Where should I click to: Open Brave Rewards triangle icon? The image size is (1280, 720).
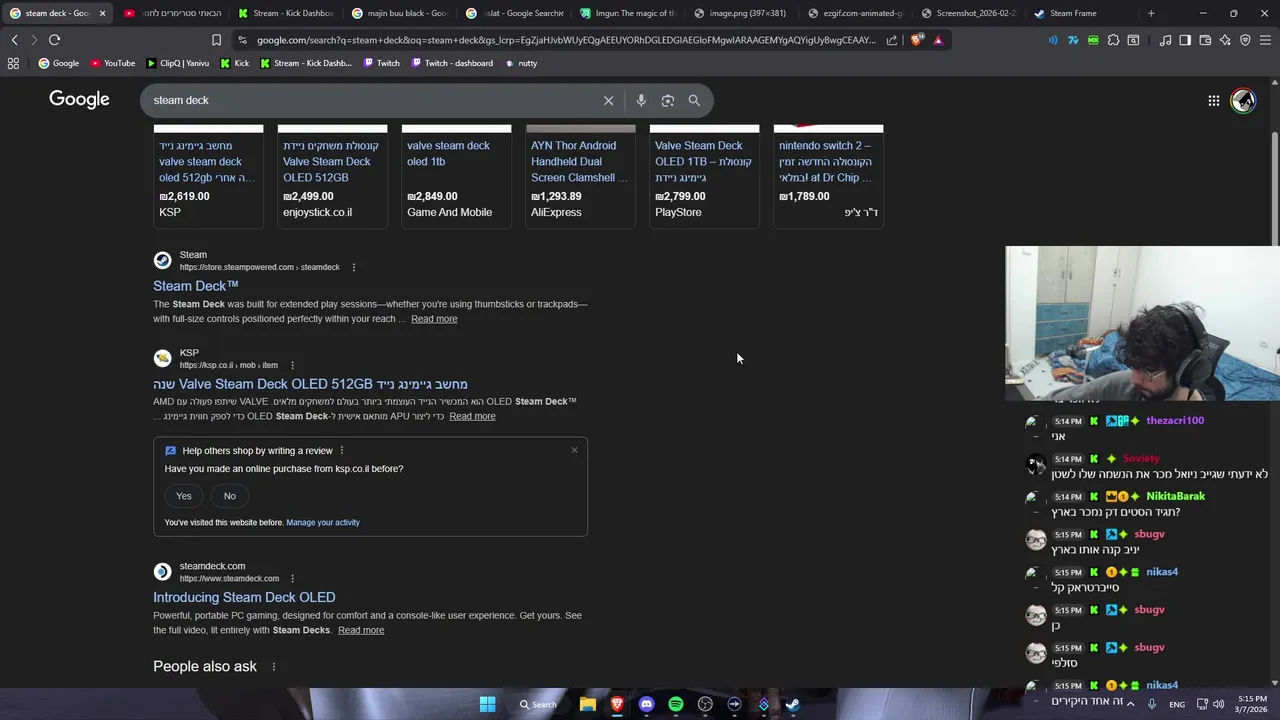tap(938, 40)
